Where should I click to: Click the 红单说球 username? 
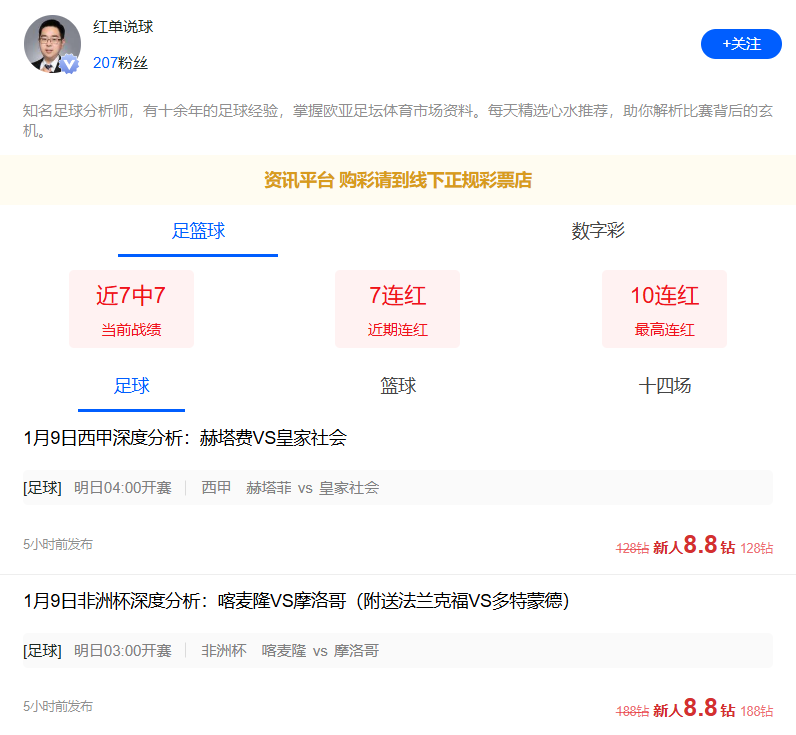tap(123, 27)
